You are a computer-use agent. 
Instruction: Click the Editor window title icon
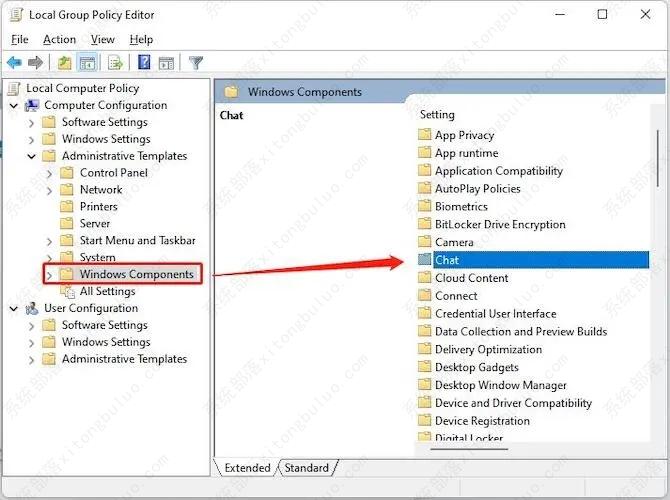[16, 15]
